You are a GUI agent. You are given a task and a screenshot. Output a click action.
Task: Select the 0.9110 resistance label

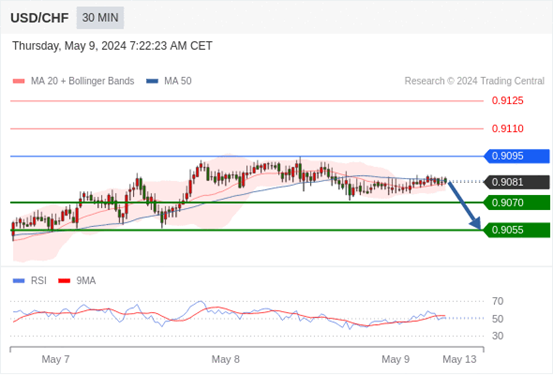[x=508, y=129]
